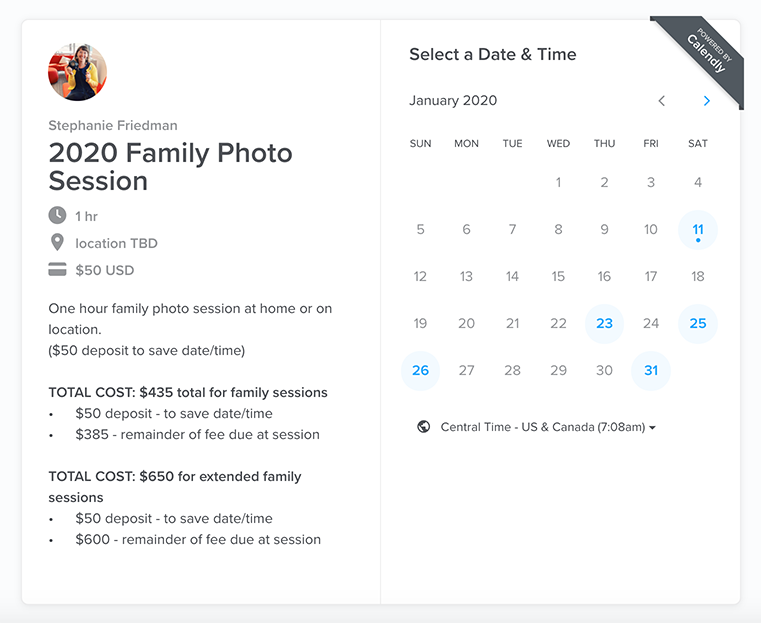Pick Saturday January 25
This screenshot has width=761, height=623.
(x=698, y=323)
